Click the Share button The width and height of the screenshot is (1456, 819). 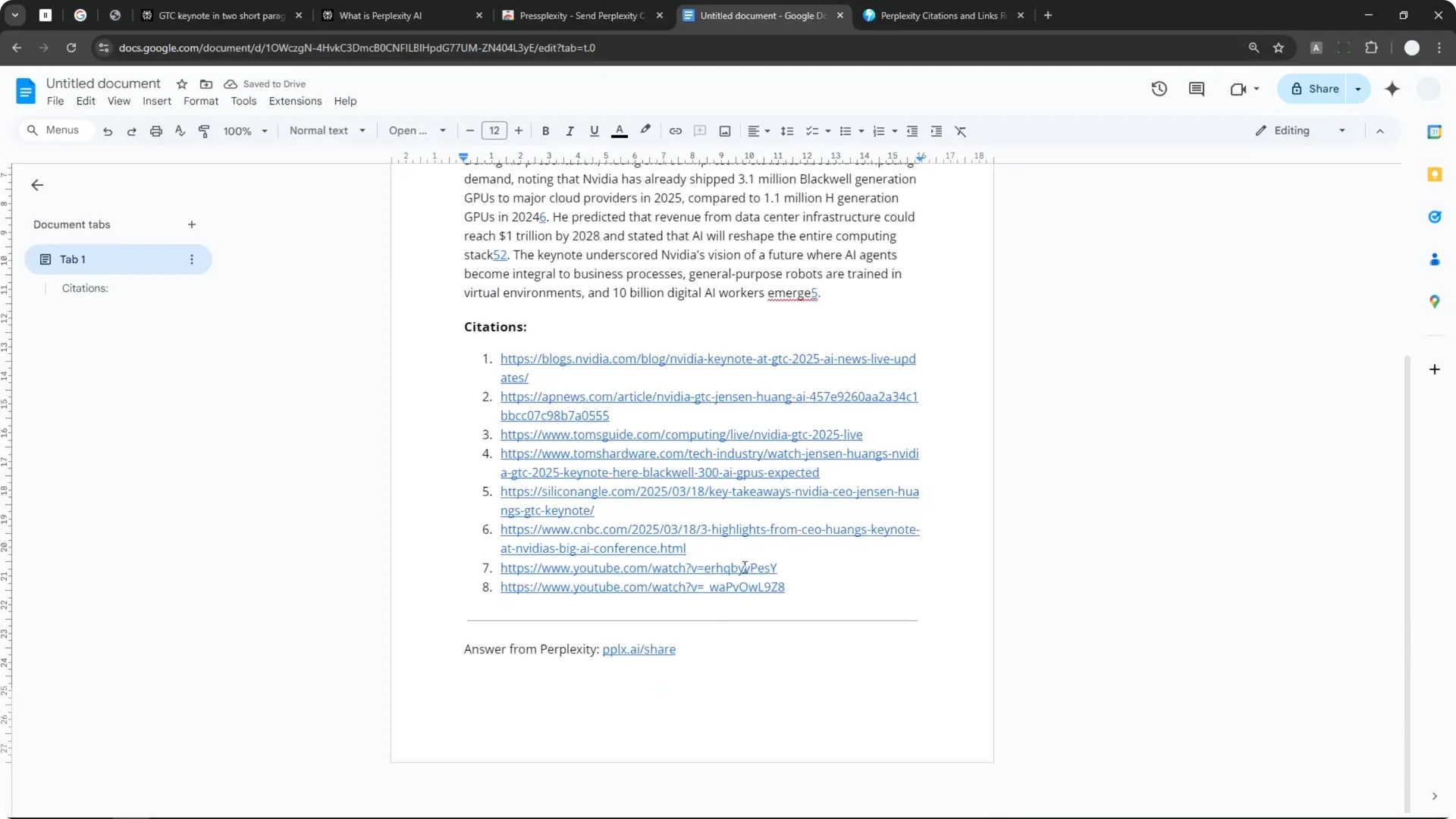[x=1323, y=89]
